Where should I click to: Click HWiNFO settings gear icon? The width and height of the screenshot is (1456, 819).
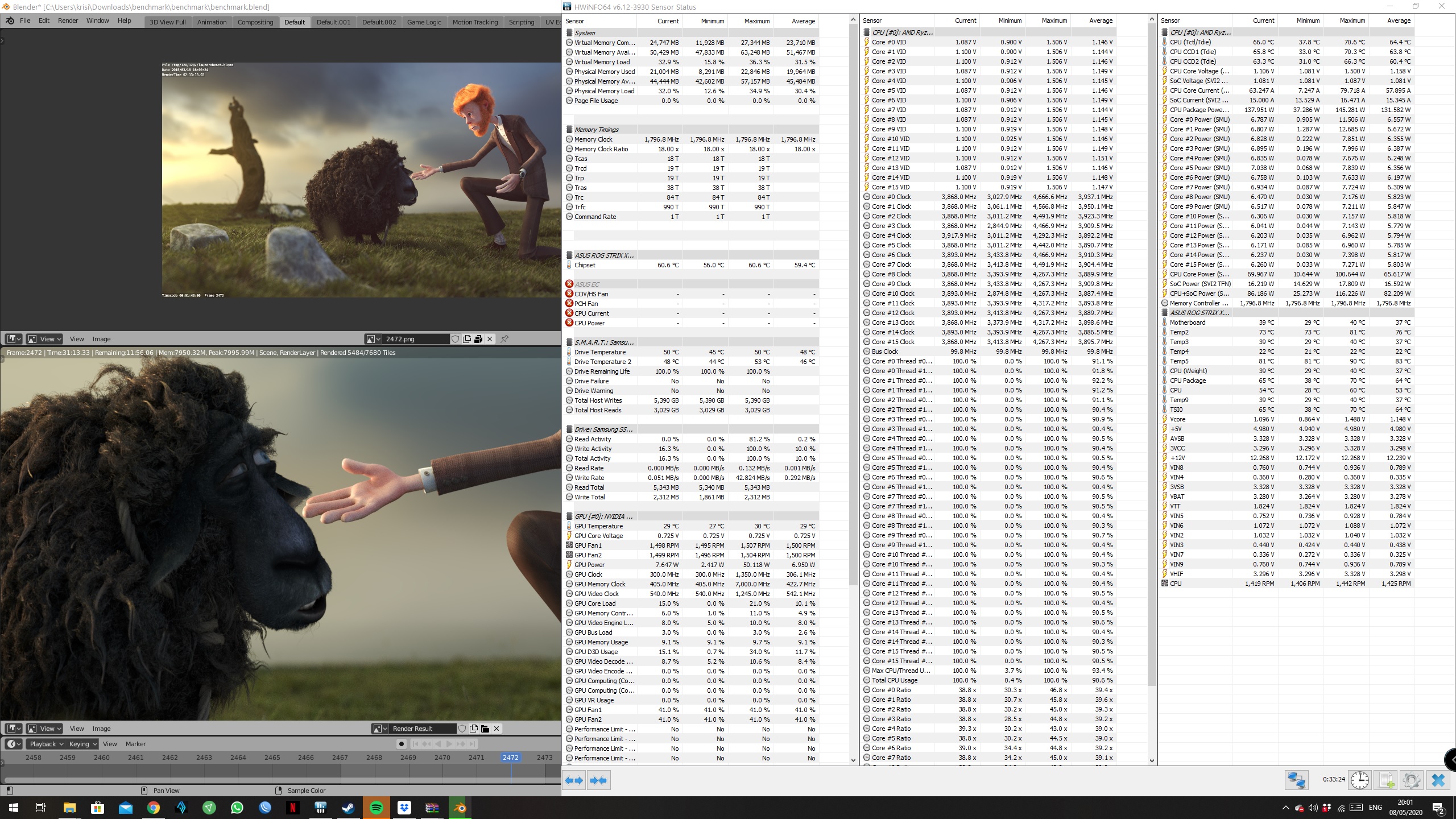[1411, 780]
